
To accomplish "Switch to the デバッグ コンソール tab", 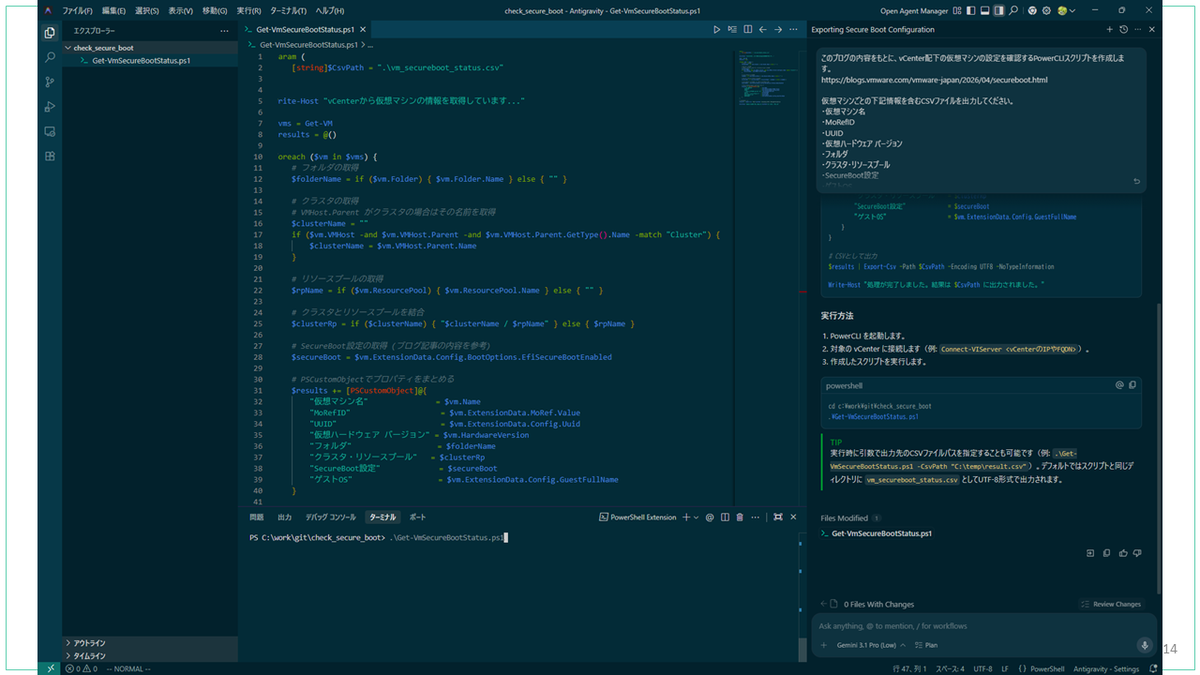I will point(330,517).
